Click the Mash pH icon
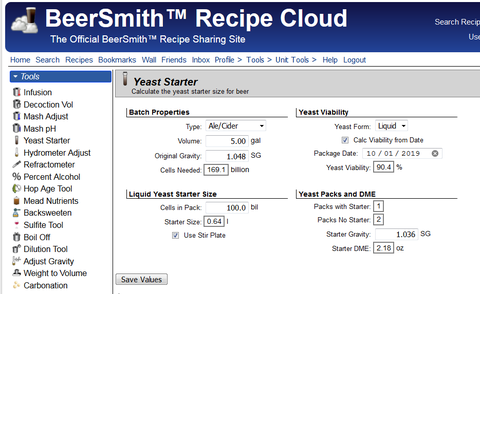This screenshot has height=432, width=480. pos(16,128)
